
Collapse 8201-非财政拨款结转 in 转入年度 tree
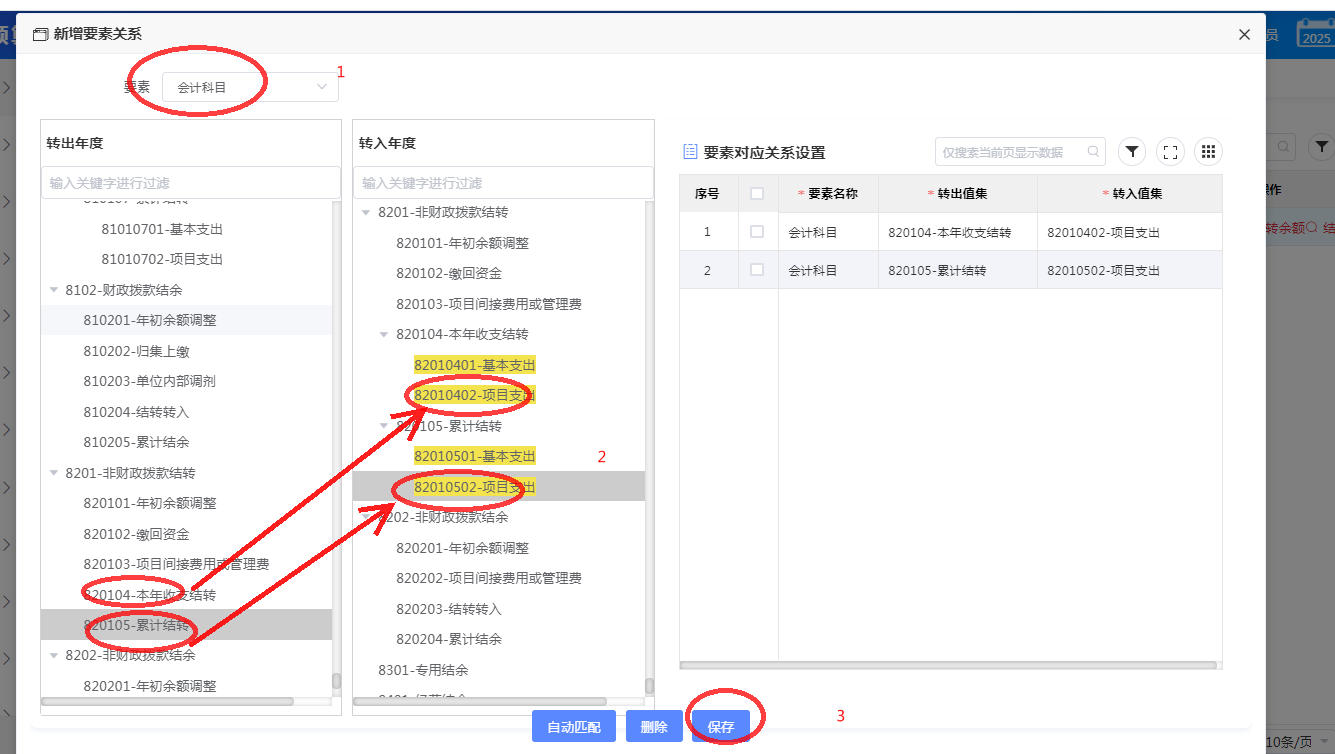pos(366,213)
